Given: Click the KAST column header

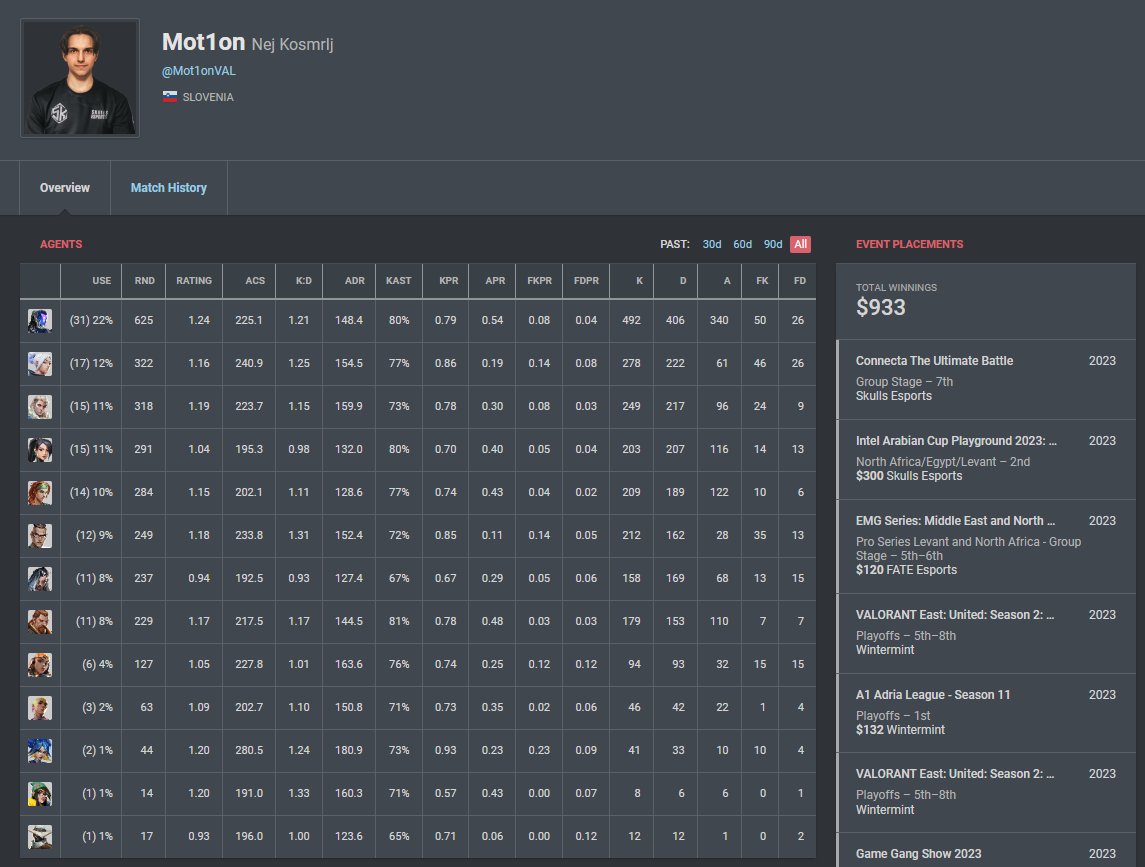Looking at the screenshot, I should (x=399, y=280).
